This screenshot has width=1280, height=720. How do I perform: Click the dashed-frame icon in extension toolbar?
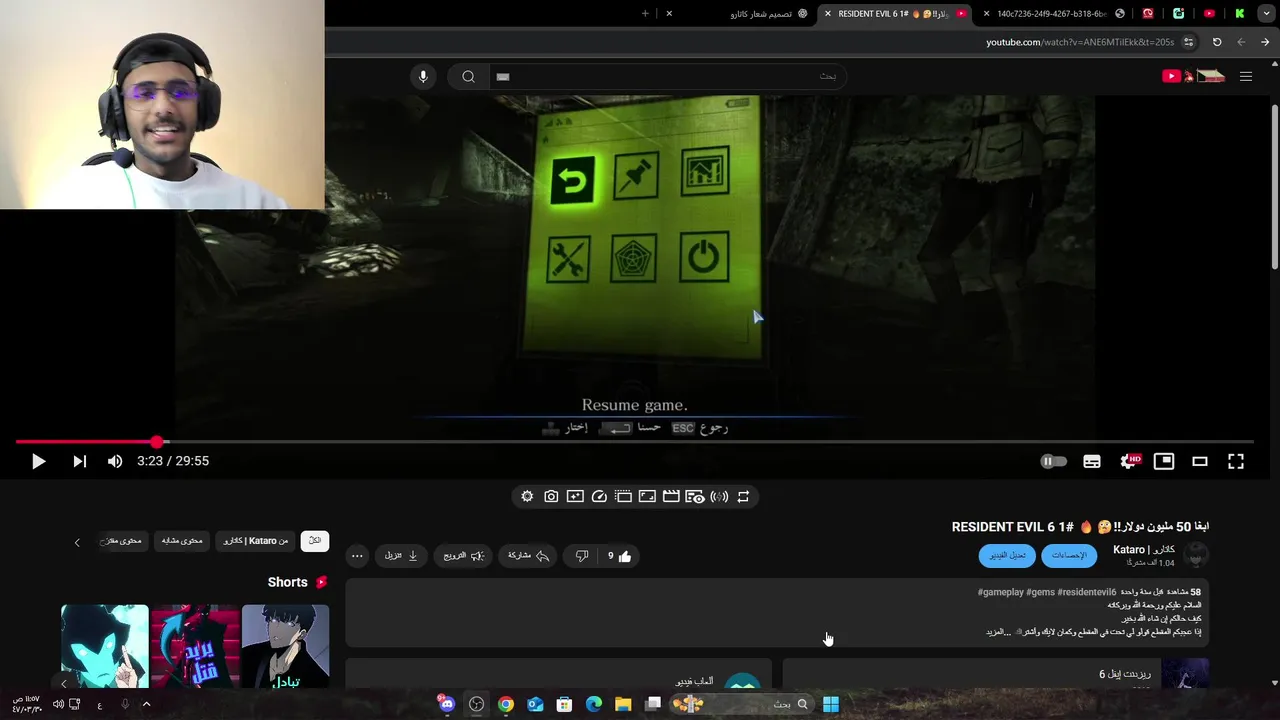pos(623,496)
